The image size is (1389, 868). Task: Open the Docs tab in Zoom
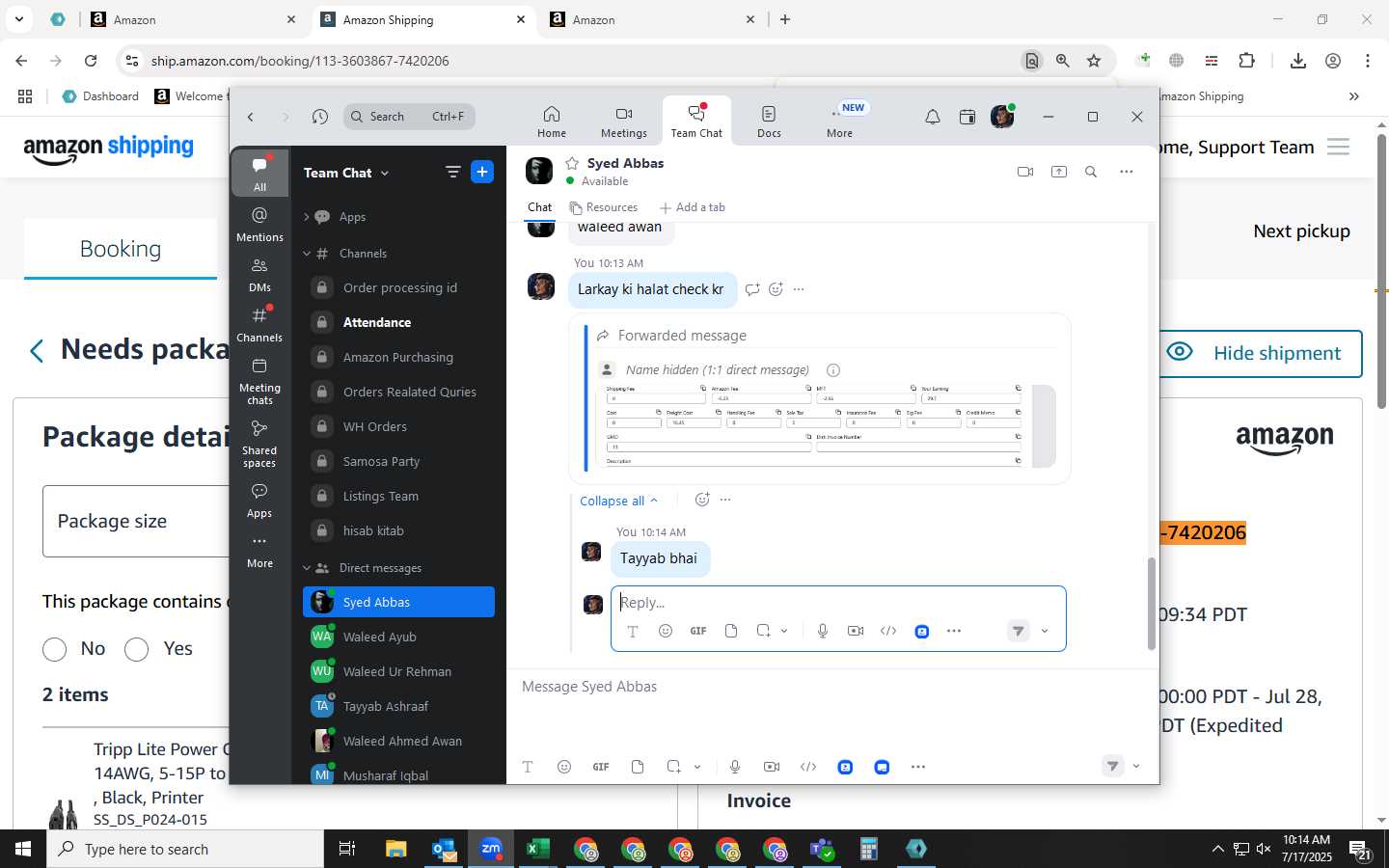click(x=769, y=122)
